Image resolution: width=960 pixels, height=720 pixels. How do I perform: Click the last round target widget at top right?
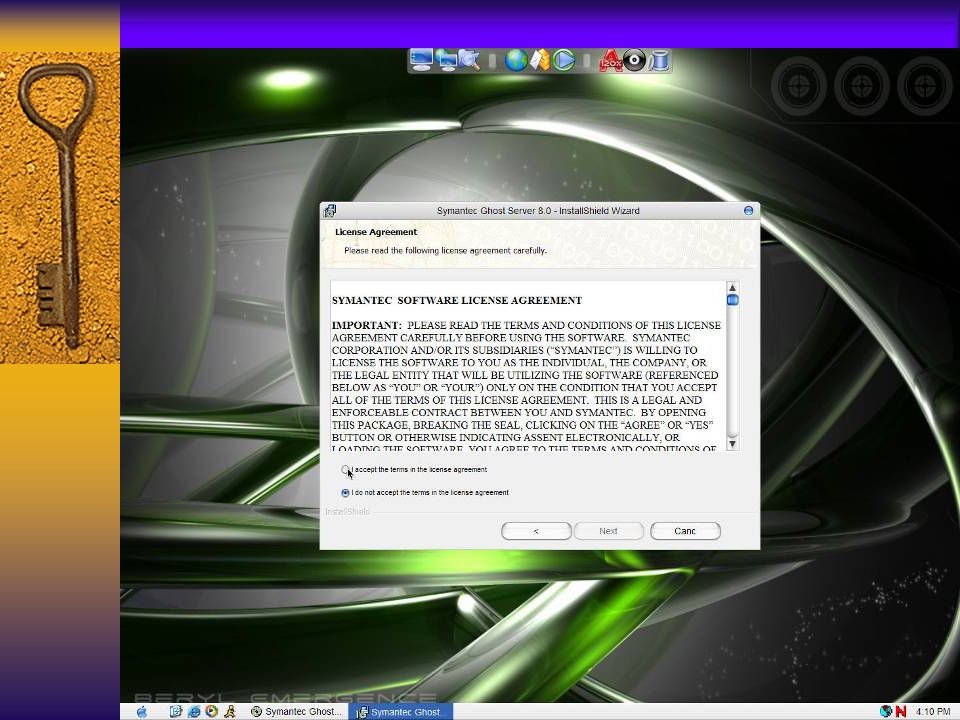point(924,86)
